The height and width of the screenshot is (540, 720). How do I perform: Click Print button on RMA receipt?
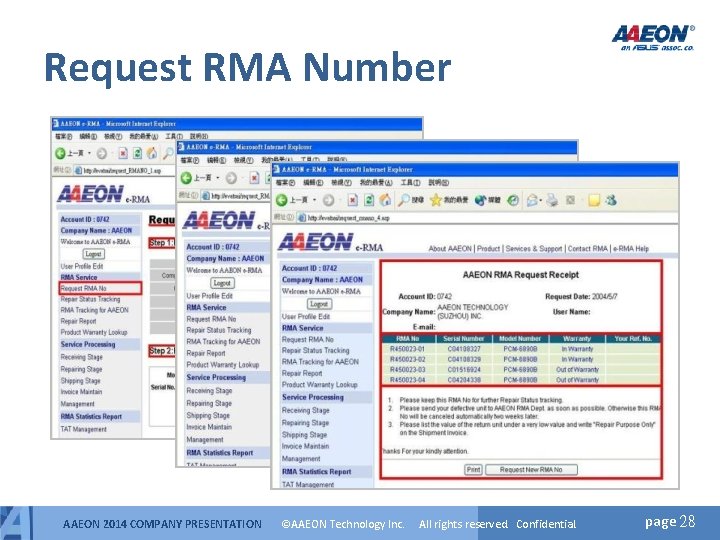click(x=473, y=470)
